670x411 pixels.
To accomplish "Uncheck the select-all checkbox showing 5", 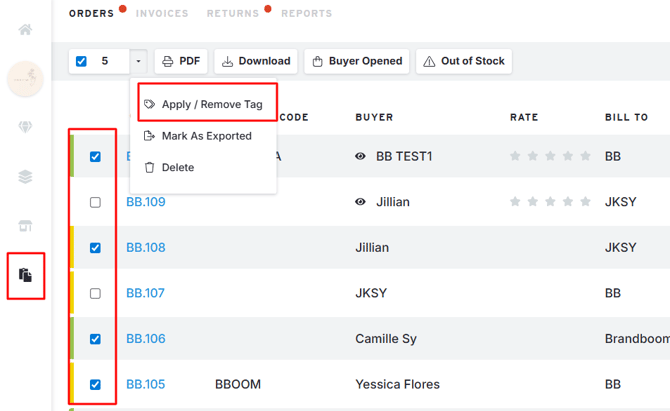I will 81,61.
